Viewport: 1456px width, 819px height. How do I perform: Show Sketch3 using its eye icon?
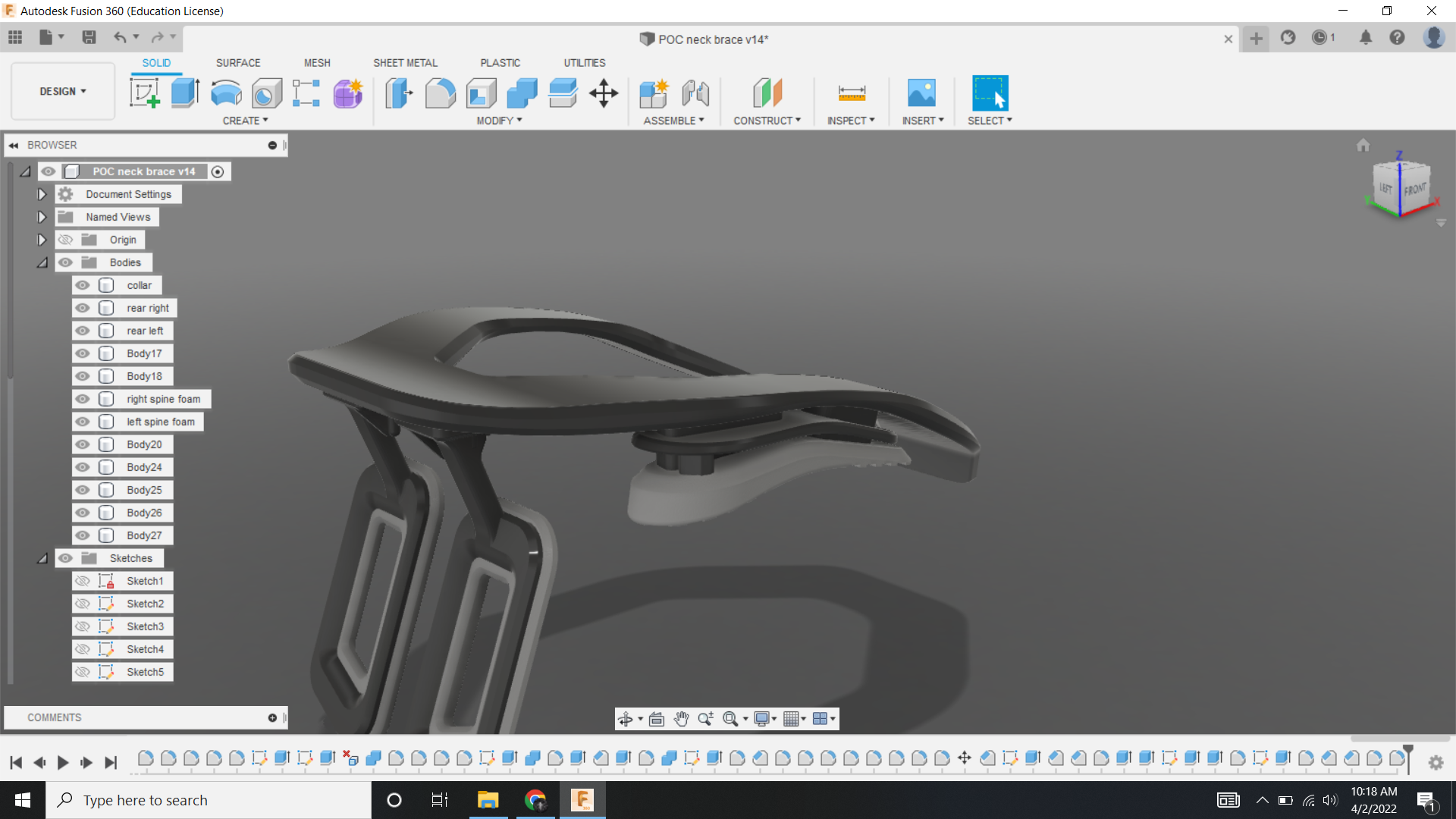tap(83, 626)
